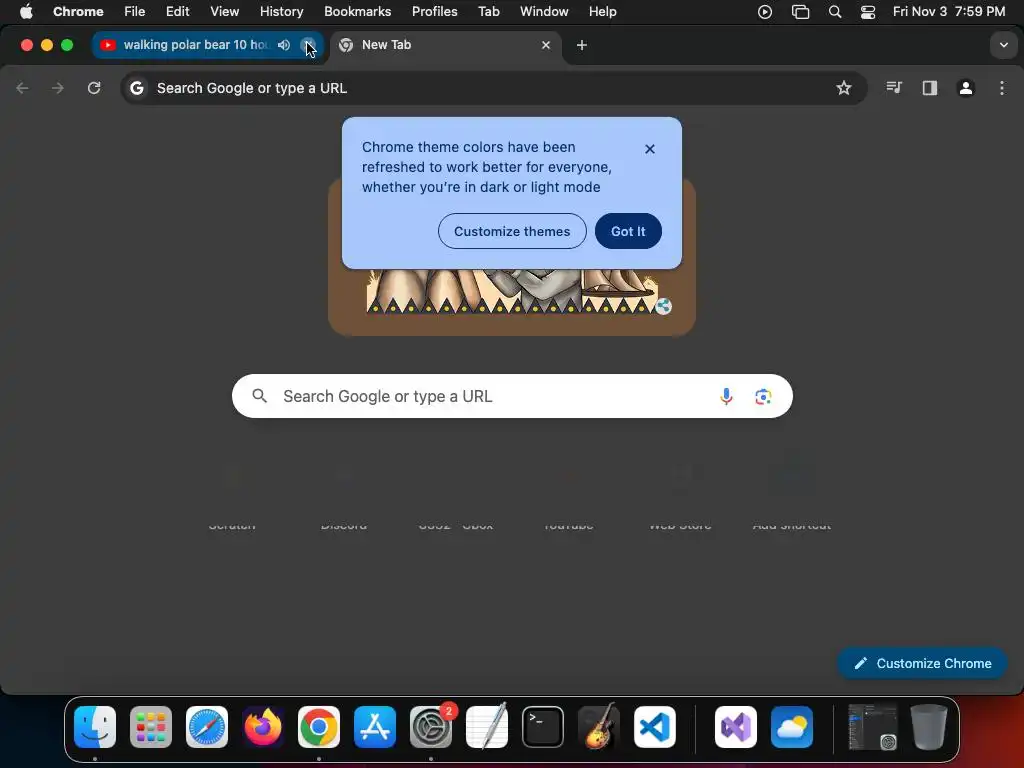Click Chrome icon in the Dock

click(x=319, y=727)
